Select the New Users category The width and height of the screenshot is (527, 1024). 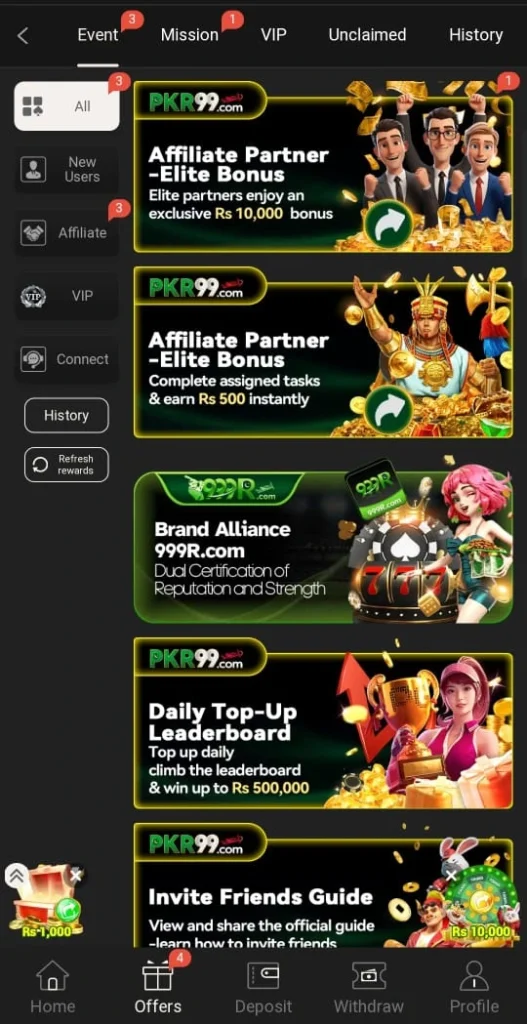click(x=67, y=169)
